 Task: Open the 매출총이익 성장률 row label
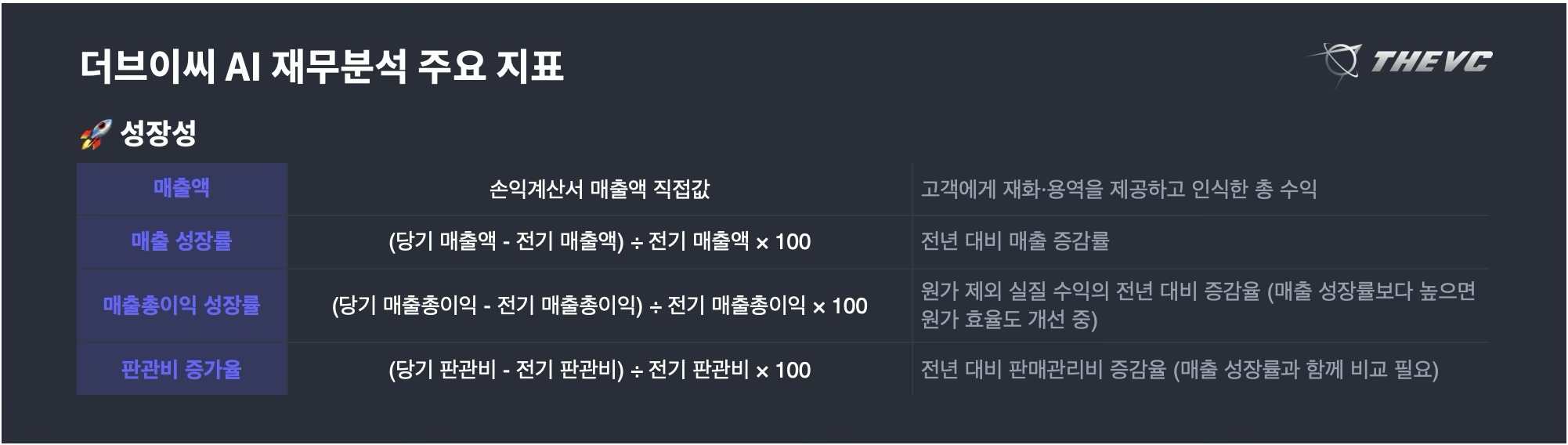182,305
